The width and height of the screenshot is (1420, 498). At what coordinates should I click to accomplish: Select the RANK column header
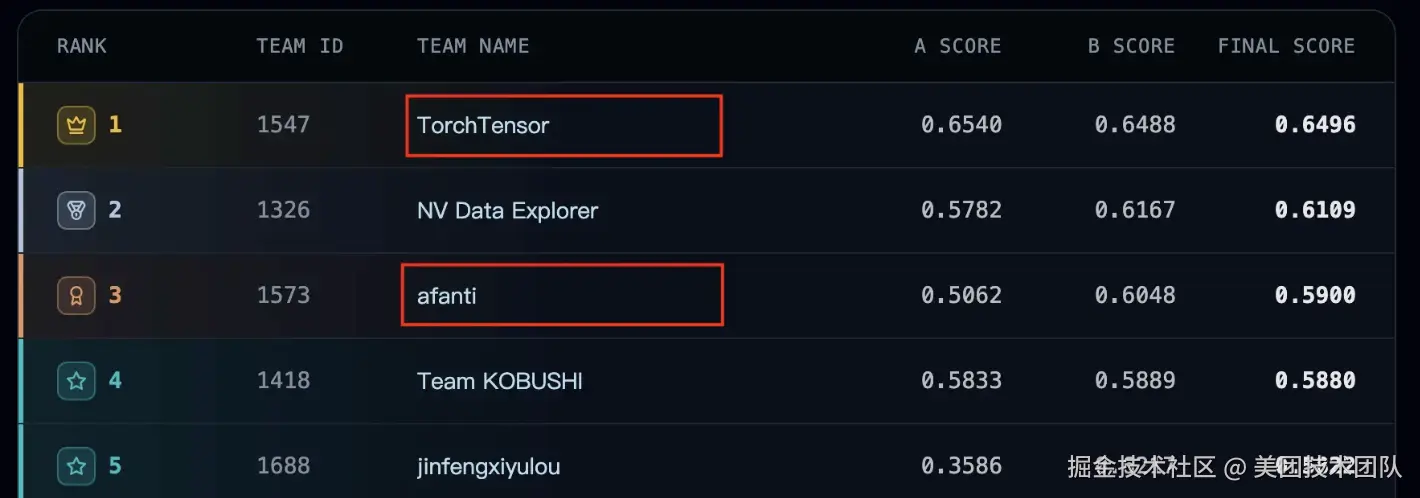coord(82,46)
